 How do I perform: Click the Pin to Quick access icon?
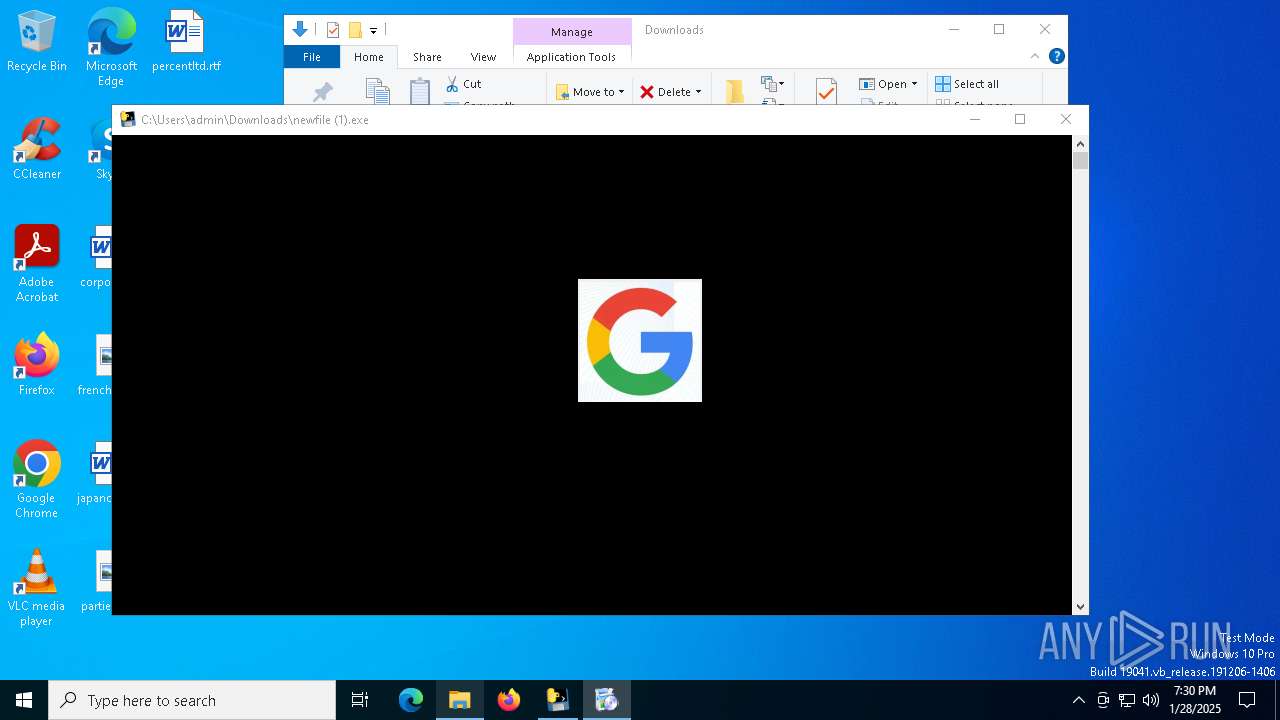pos(322,93)
